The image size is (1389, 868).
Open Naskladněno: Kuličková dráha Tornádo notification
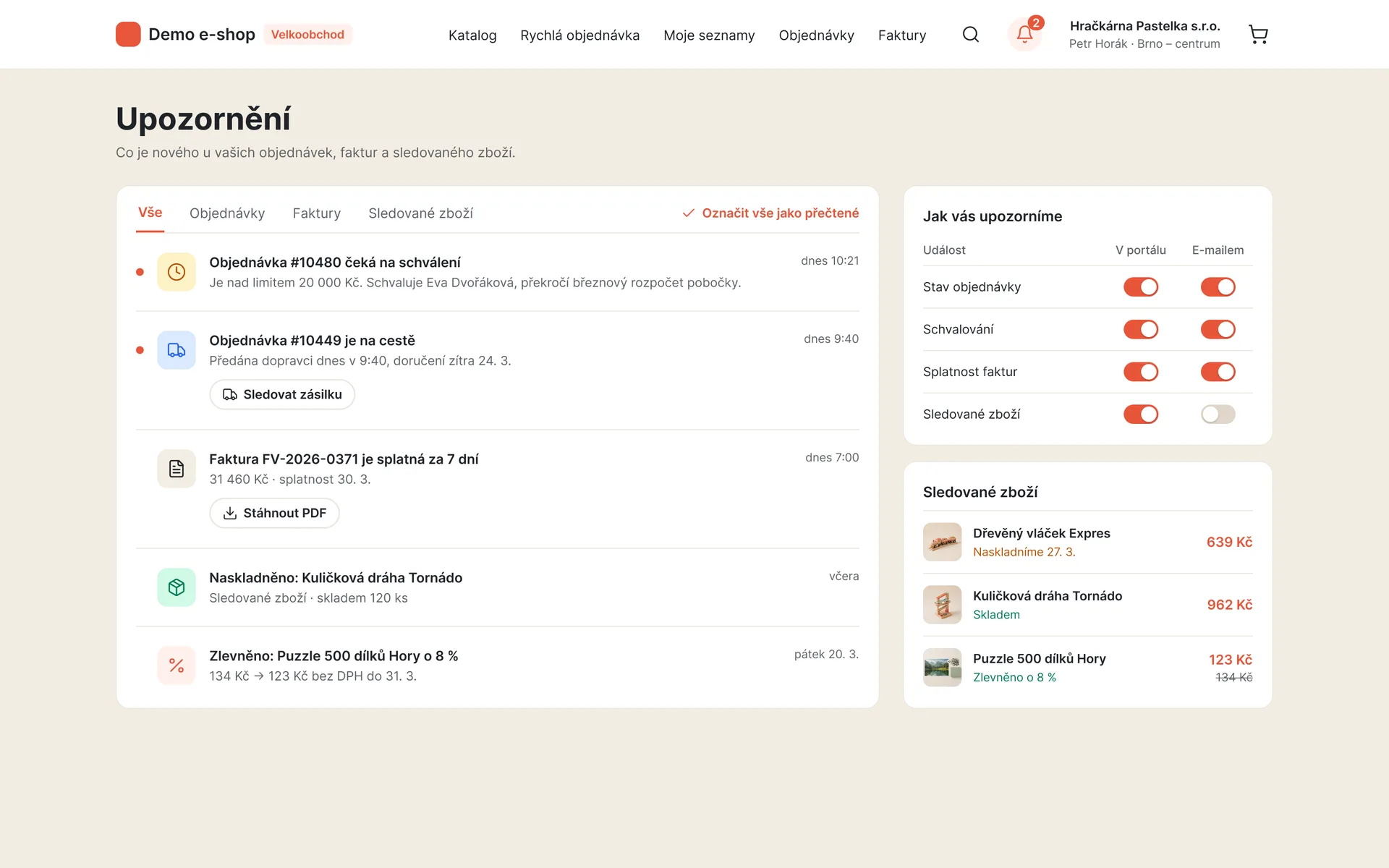click(498, 587)
